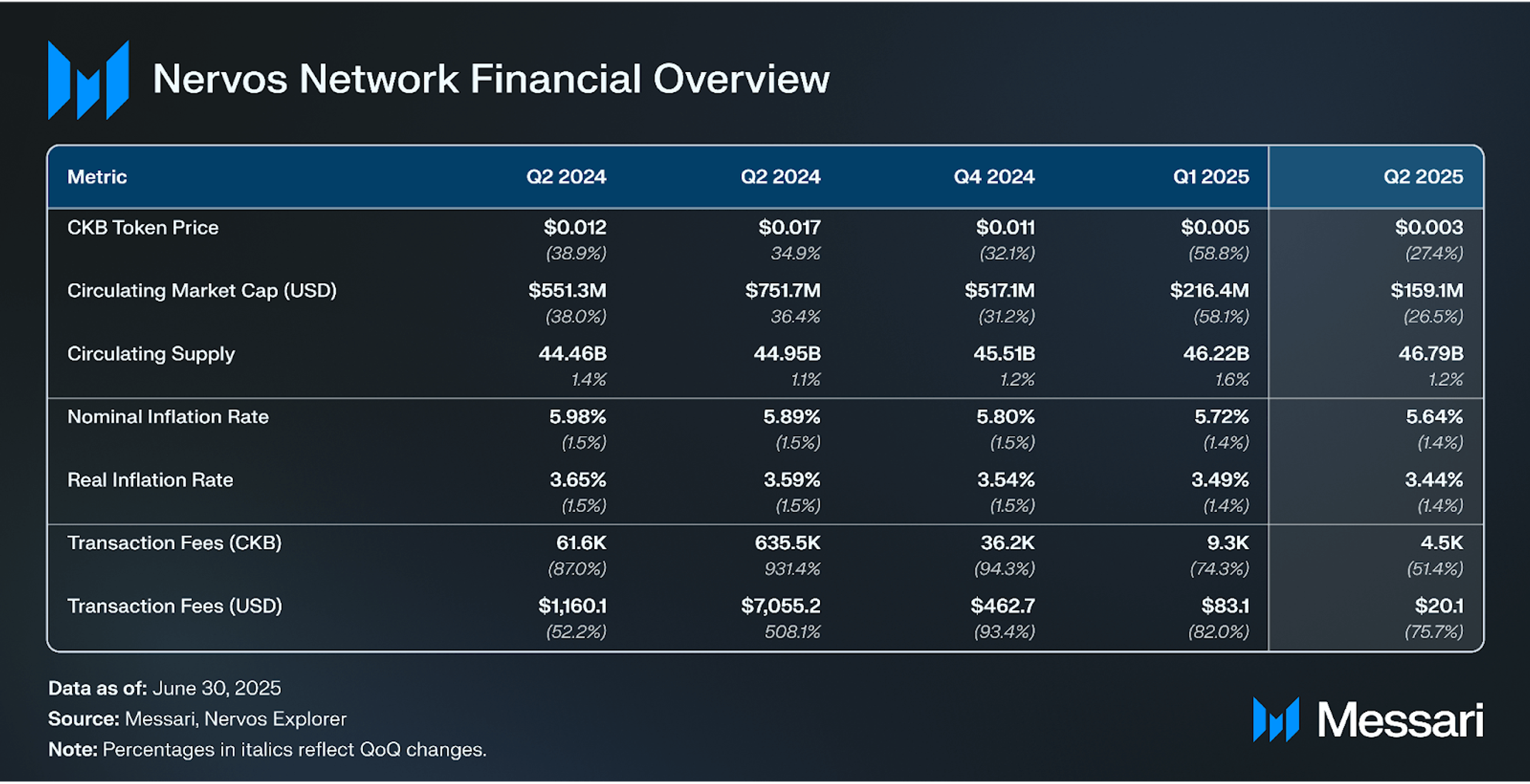Screen dimensions: 1530x784
Task: Click the Circulating Supply row label
Action: click(x=151, y=353)
